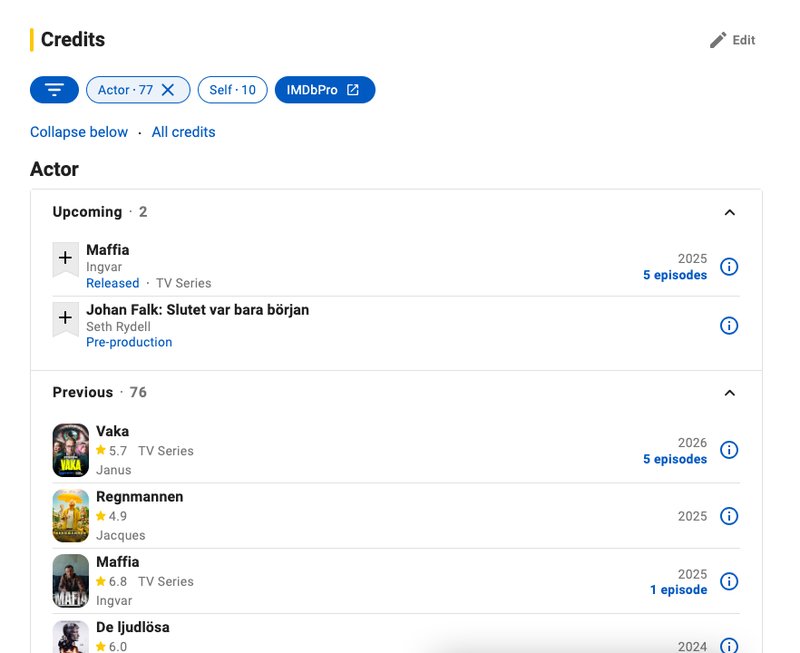Collapse the Previous credits section

coord(730,393)
